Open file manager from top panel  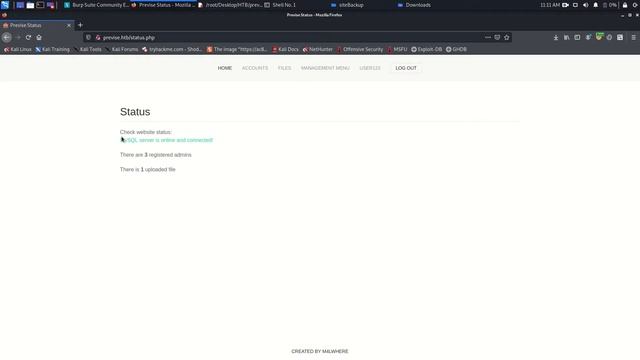pyautogui.click(x=30, y=5)
